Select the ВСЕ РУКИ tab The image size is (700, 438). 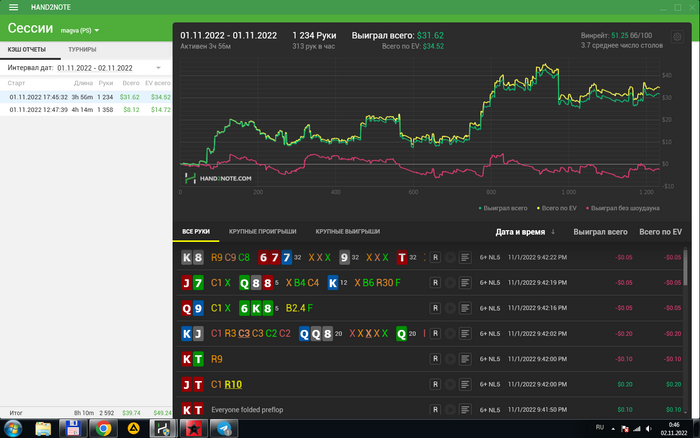tap(196, 231)
